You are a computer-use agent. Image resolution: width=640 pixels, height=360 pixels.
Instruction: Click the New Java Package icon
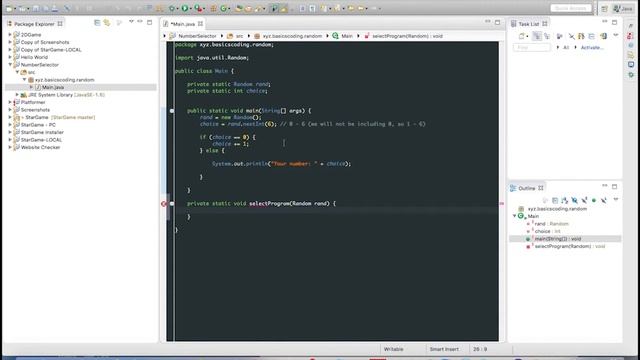click(x=213, y=8)
